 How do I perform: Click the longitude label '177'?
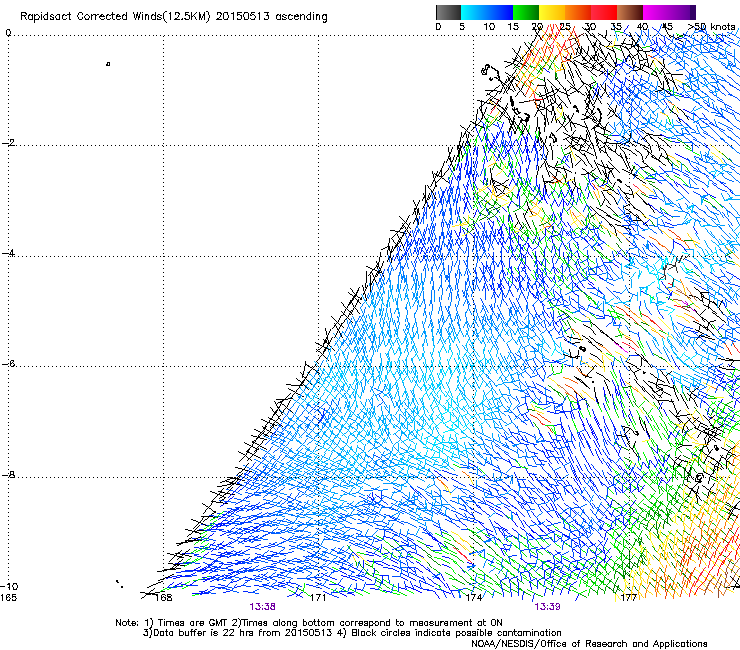coord(629,598)
